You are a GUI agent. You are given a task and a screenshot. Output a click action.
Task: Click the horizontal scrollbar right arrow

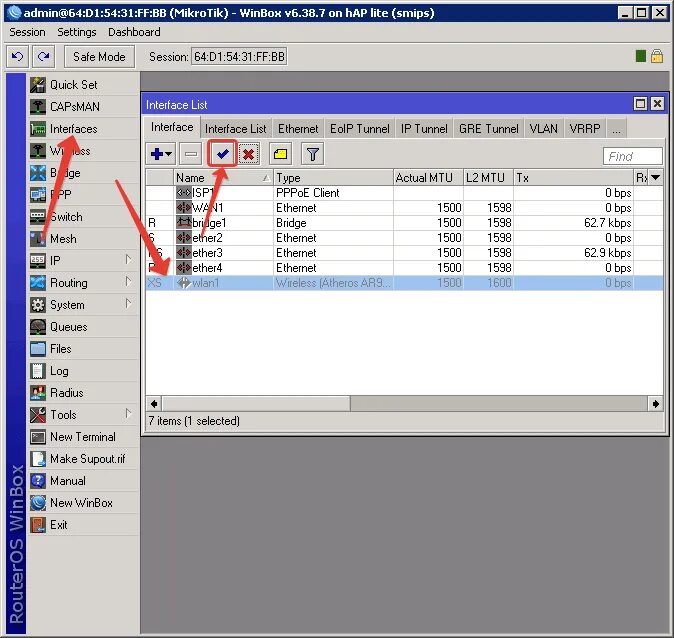[x=656, y=404]
